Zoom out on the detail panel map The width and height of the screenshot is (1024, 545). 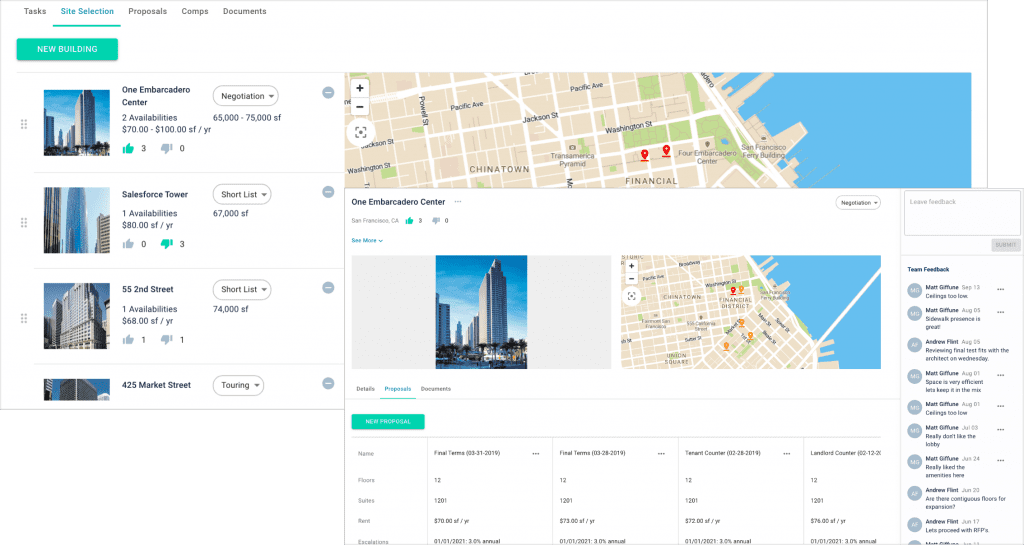coord(632,279)
